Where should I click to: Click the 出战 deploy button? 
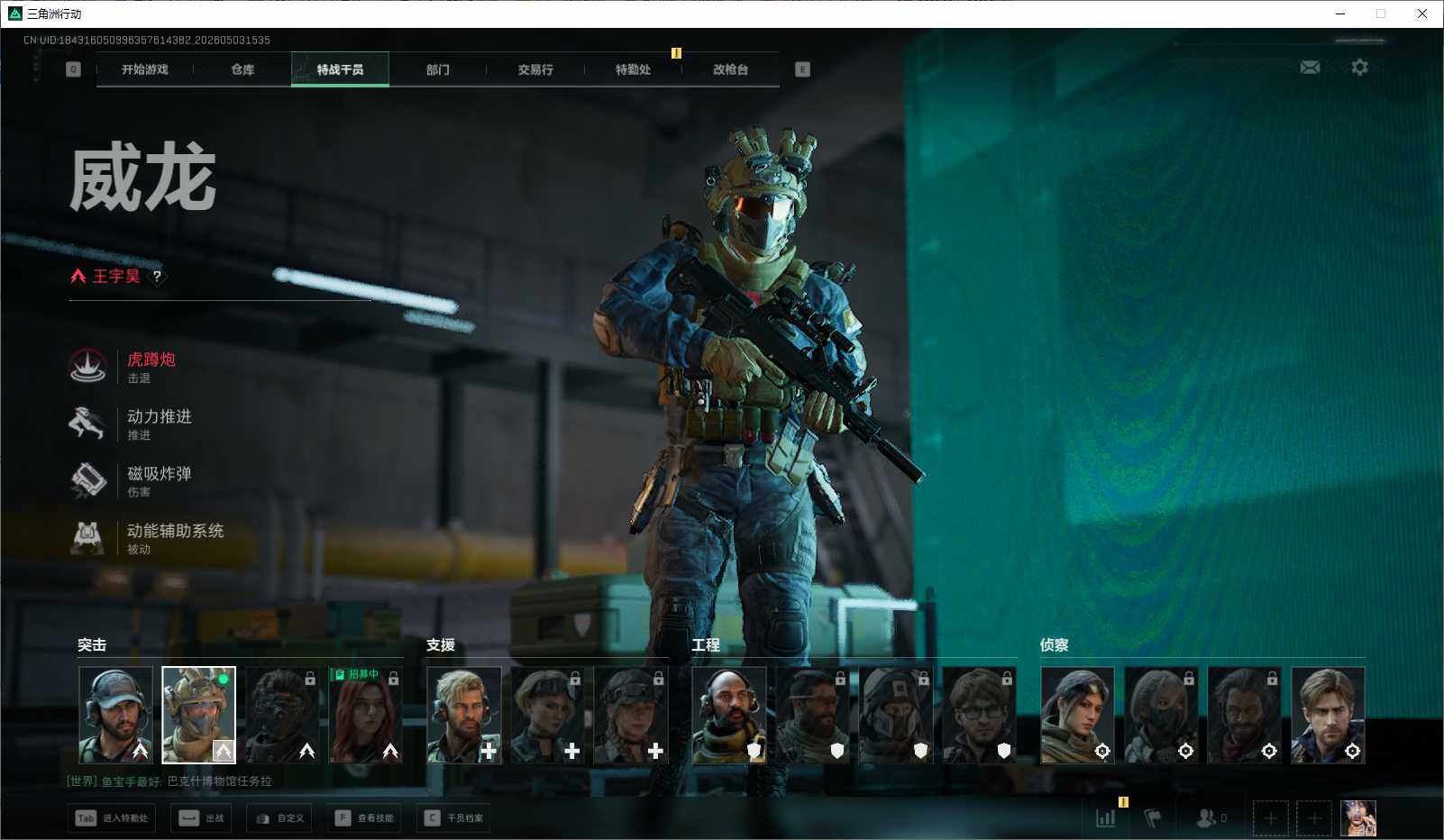coord(201,818)
